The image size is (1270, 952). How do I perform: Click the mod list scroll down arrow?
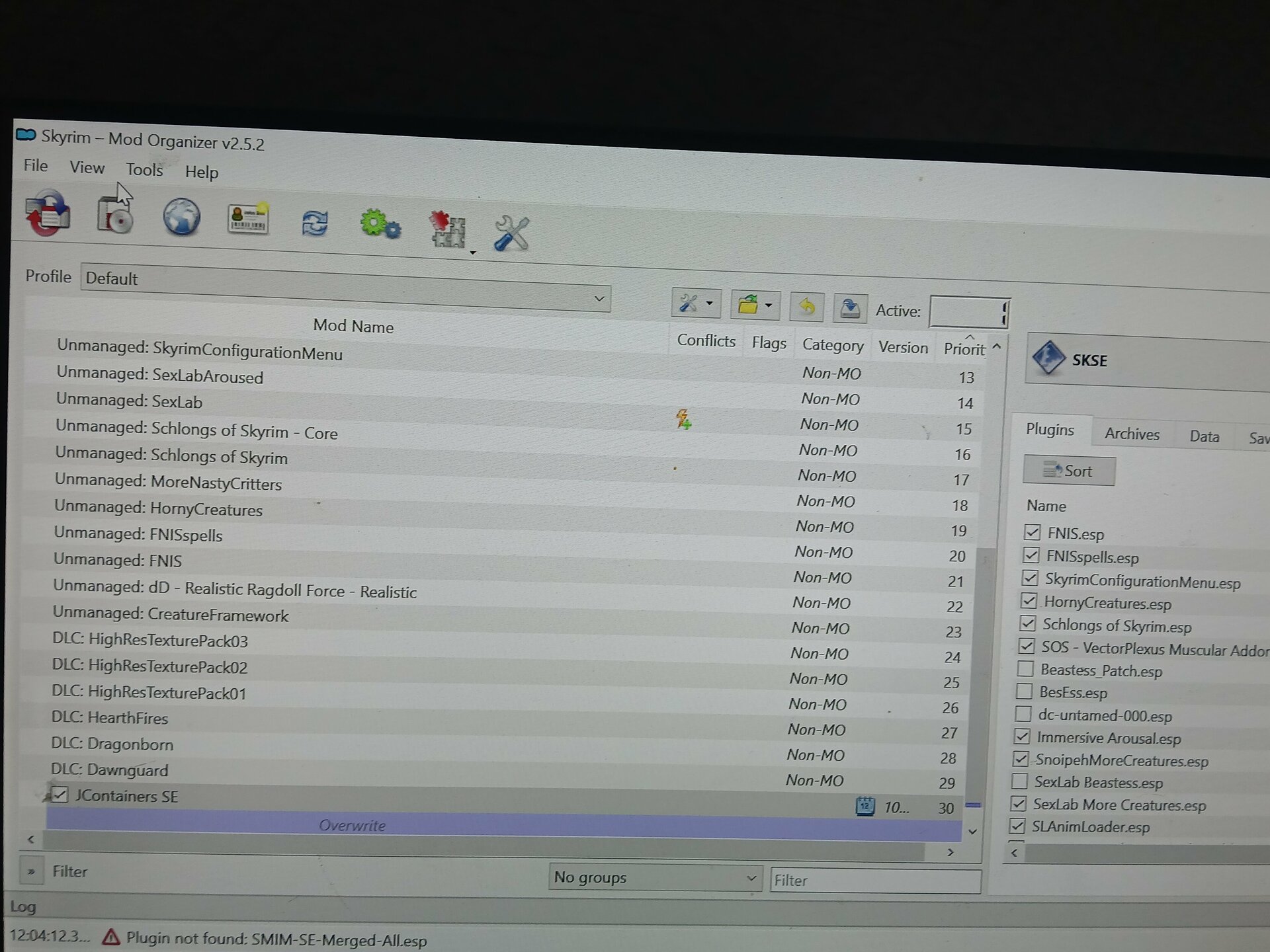972,832
